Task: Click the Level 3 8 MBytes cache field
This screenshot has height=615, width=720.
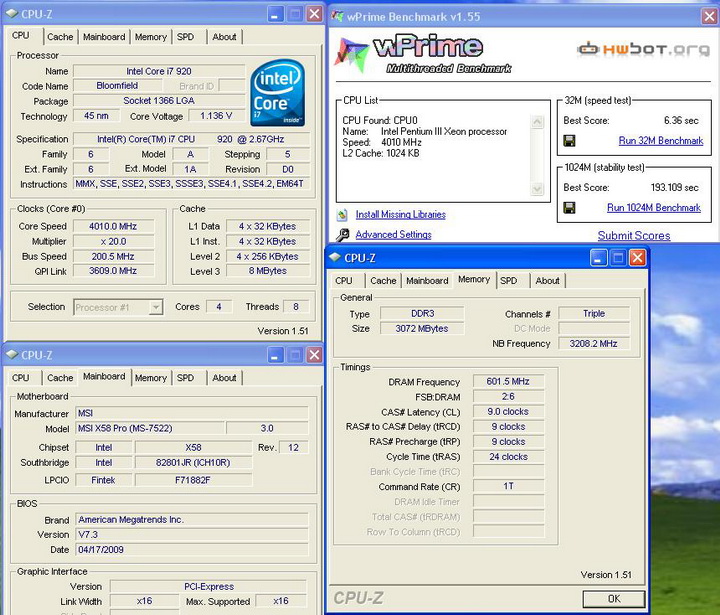Action: click(268, 271)
